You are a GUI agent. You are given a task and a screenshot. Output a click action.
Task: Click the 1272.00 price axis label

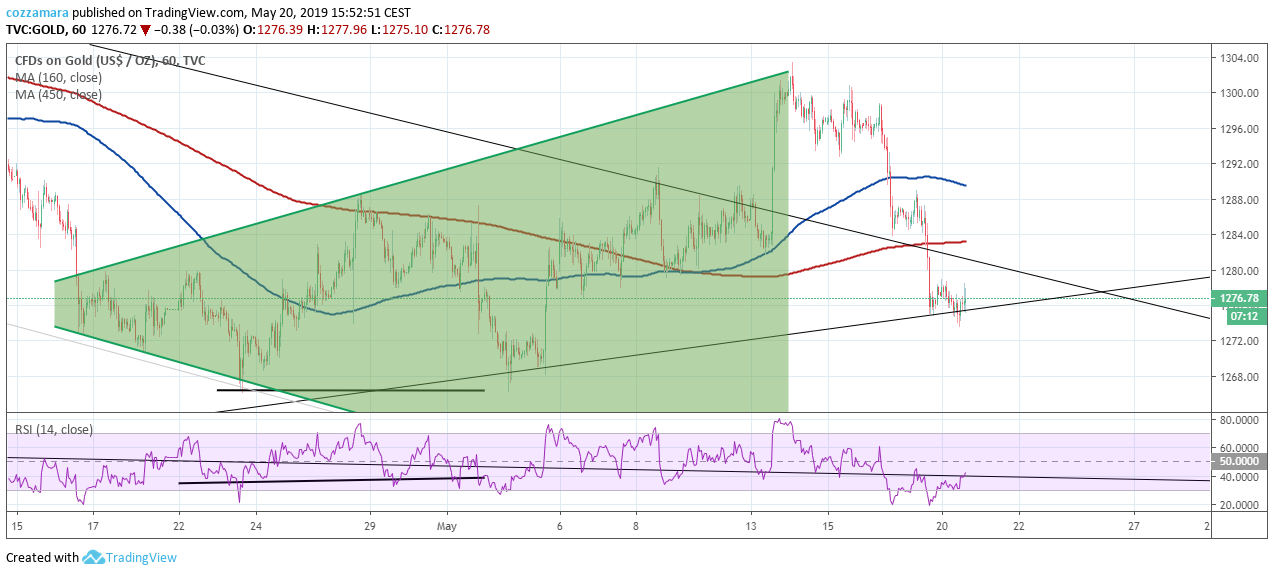pyautogui.click(x=1238, y=342)
